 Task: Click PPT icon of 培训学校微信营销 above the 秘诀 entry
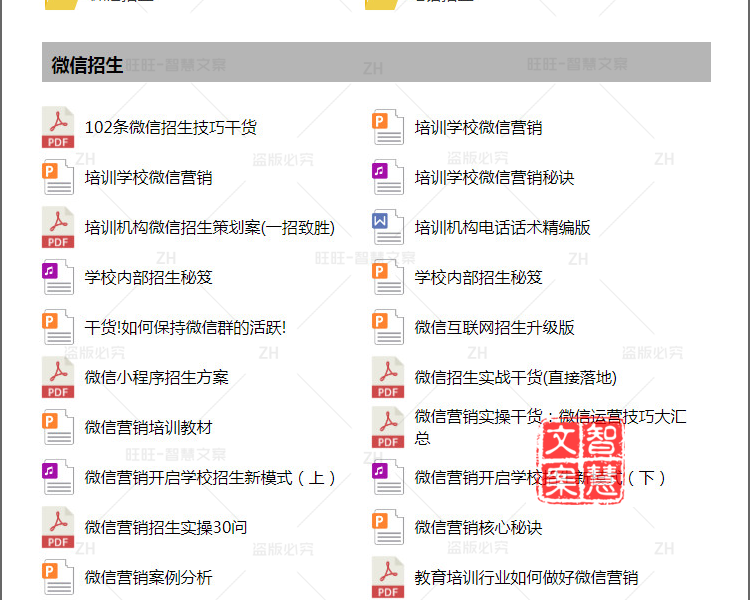(x=388, y=127)
